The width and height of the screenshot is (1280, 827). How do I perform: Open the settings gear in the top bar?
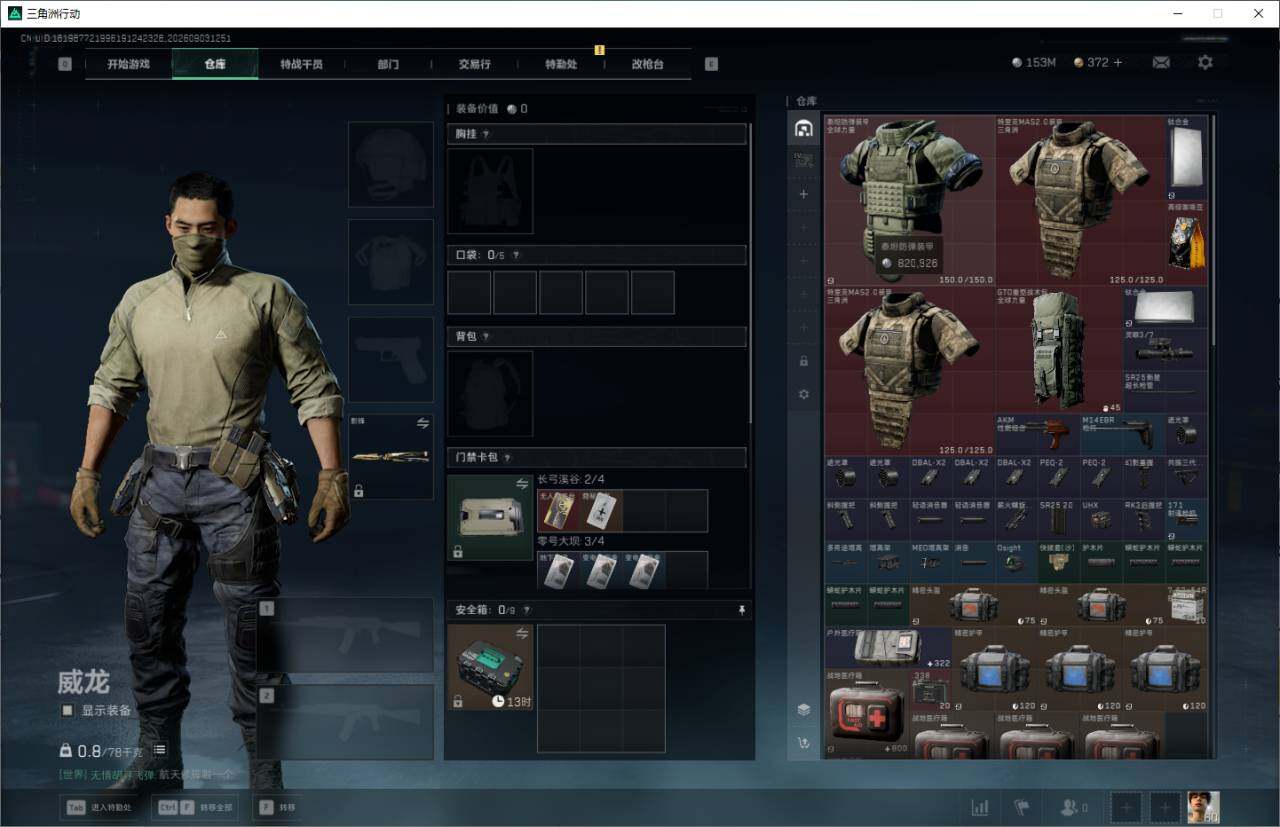coord(1205,62)
